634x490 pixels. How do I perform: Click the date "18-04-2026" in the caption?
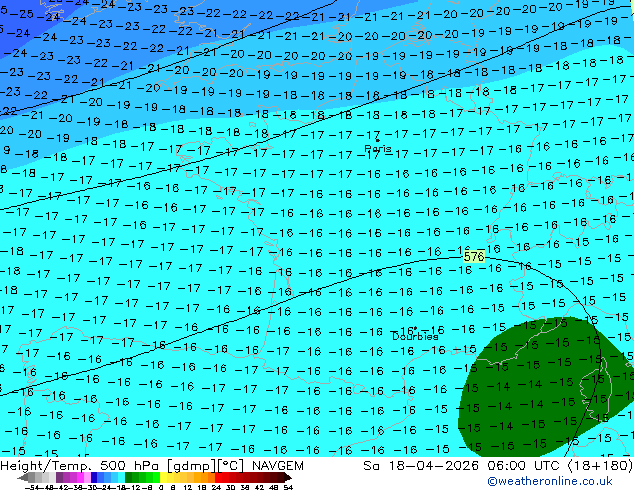(x=435, y=466)
